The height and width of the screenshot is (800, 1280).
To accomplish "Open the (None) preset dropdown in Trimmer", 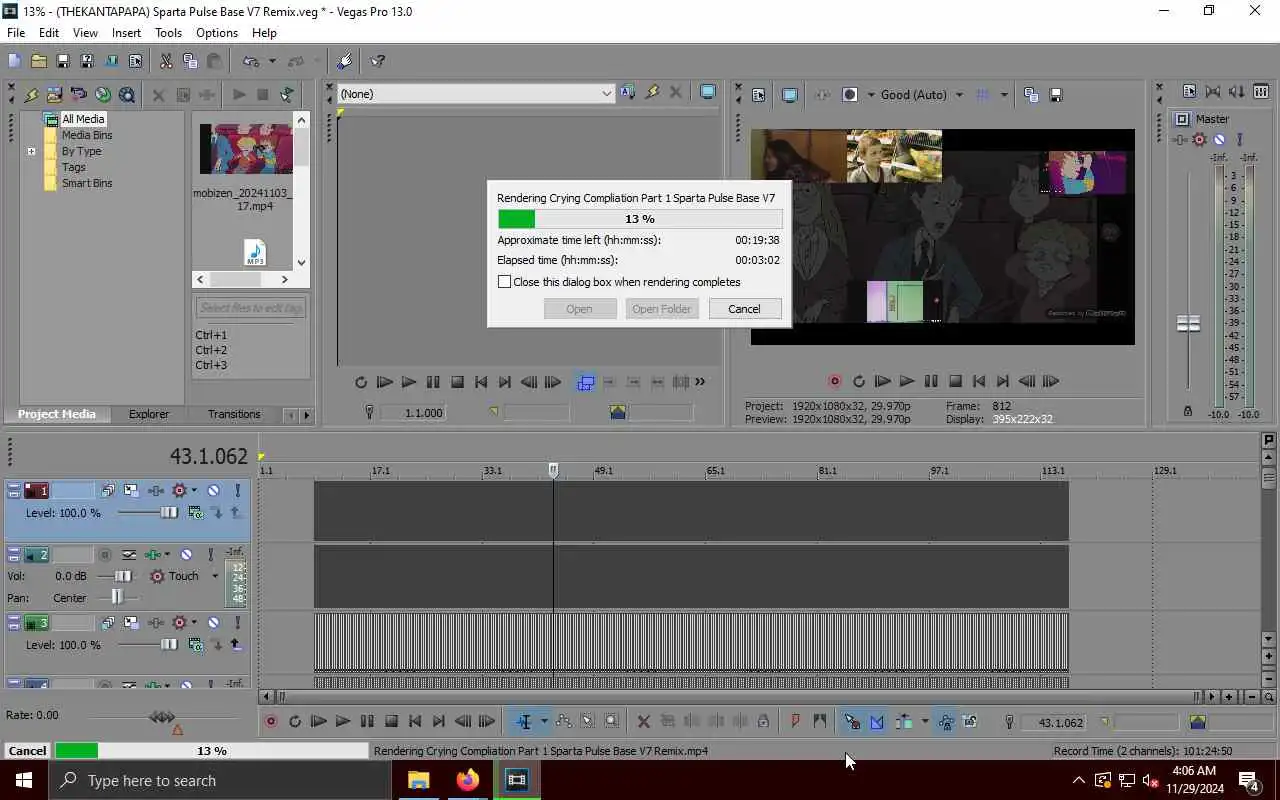I will click(x=606, y=93).
